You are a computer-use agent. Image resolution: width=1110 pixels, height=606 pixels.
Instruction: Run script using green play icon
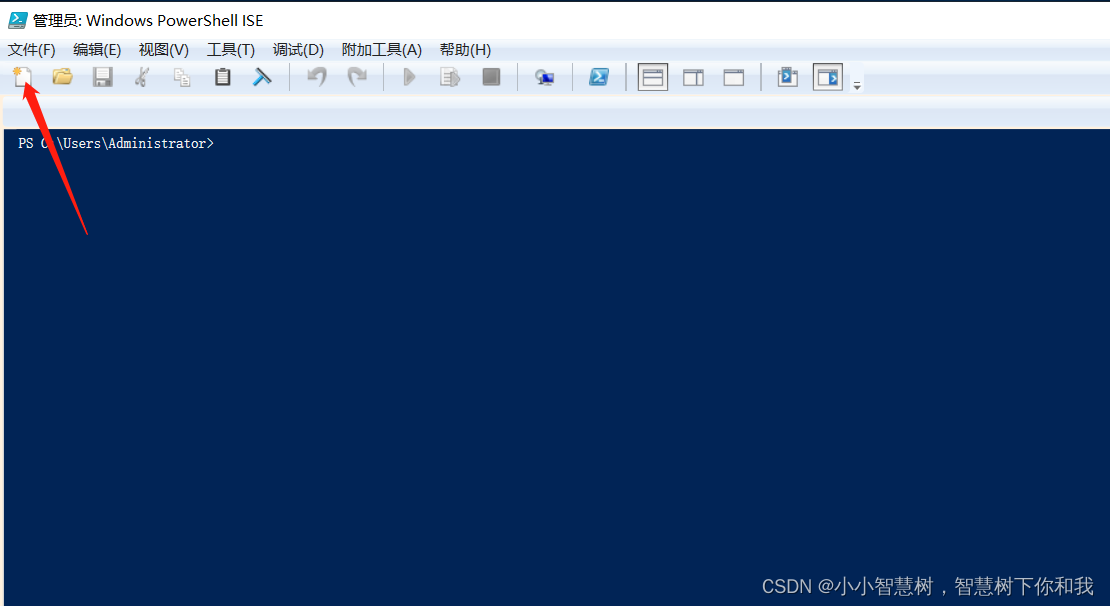(409, 76)
